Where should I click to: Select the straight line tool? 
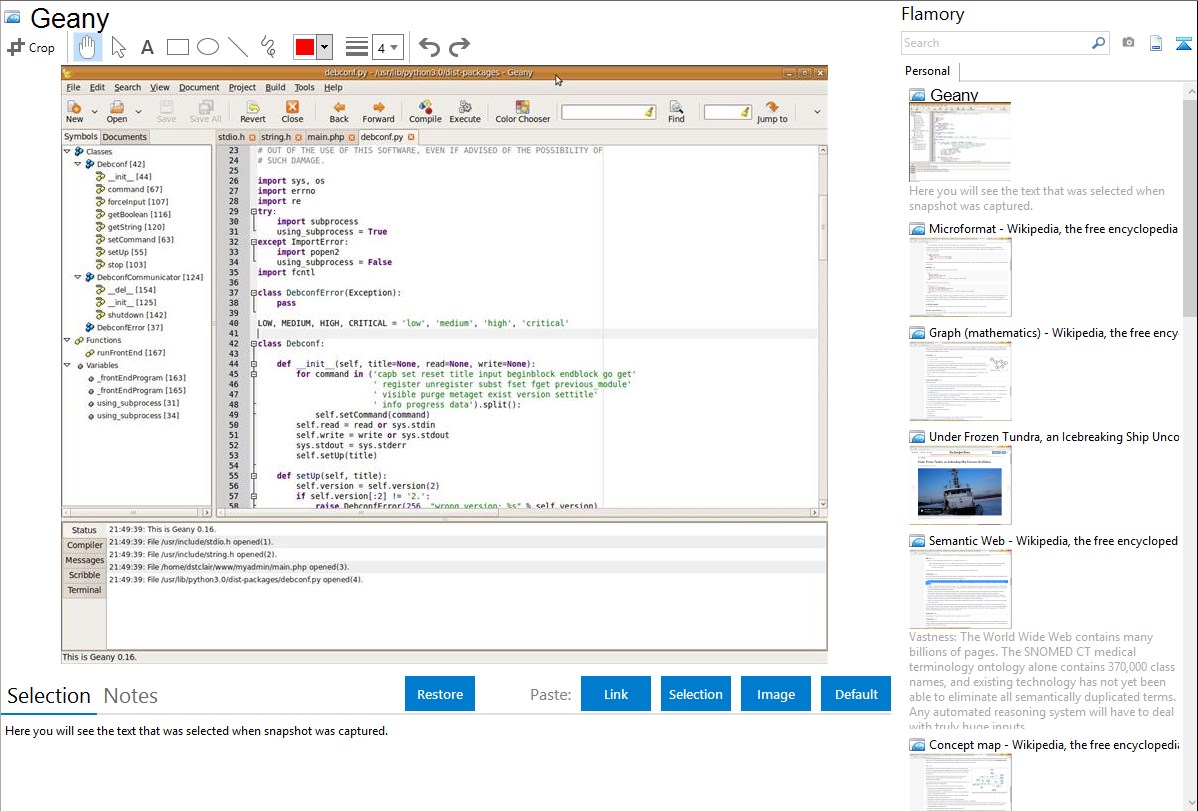[x=238, y=47]
